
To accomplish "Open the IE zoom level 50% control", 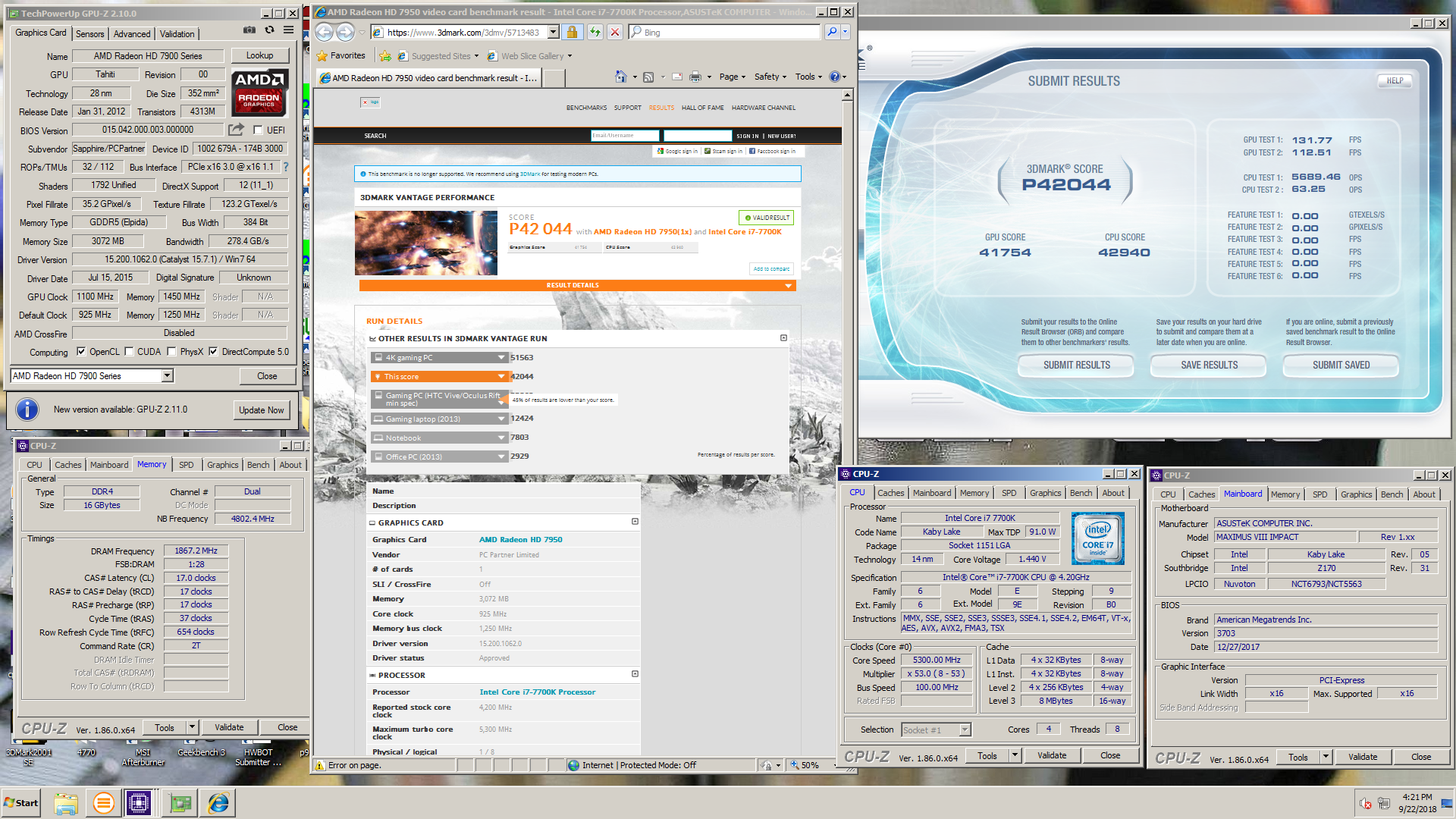I will point(811,765).
